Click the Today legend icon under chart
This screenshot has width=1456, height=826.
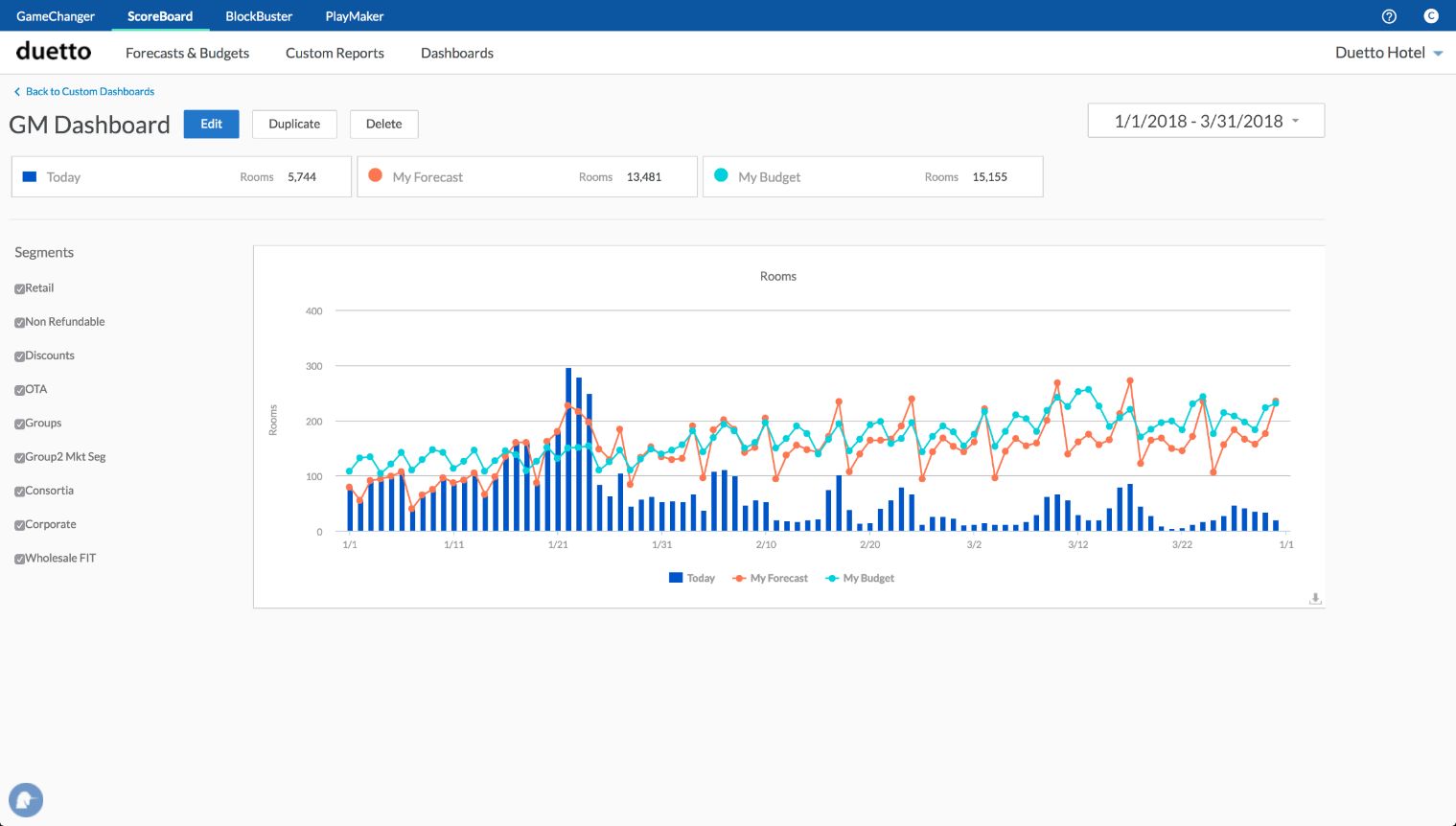676,578
